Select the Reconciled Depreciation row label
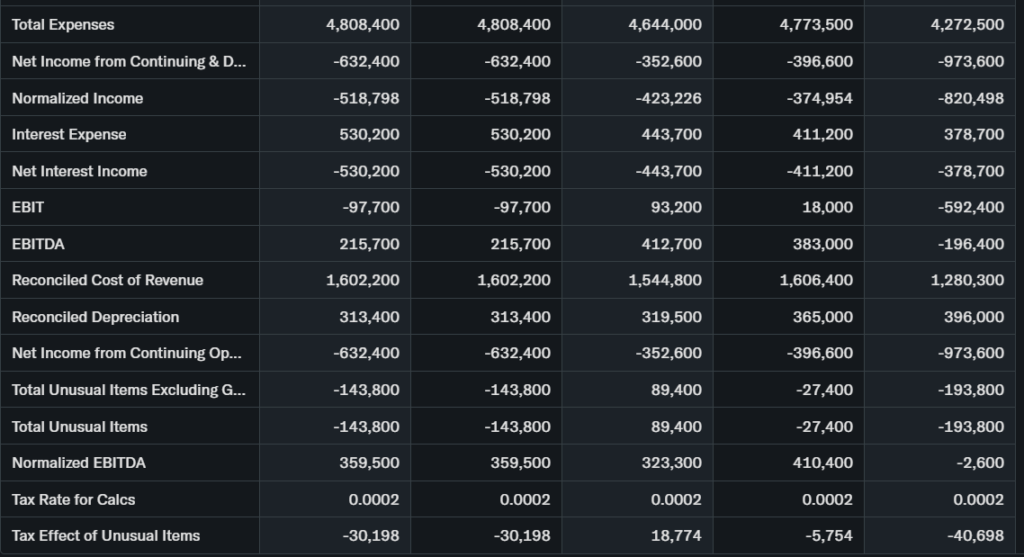1024x557 pixels. pyautogui.click(x=95, y=317)
